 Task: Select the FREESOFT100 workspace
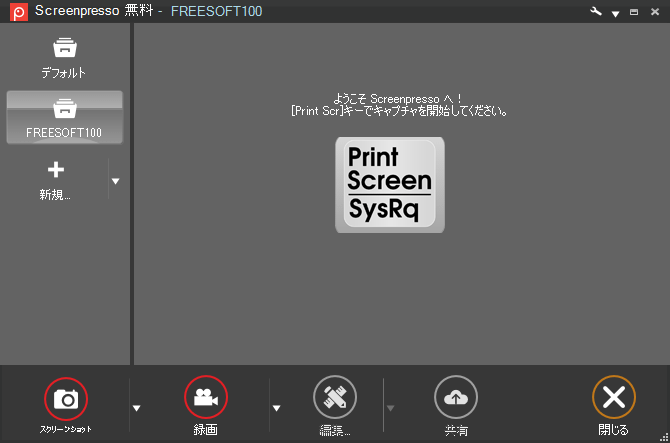coord(65,117)
